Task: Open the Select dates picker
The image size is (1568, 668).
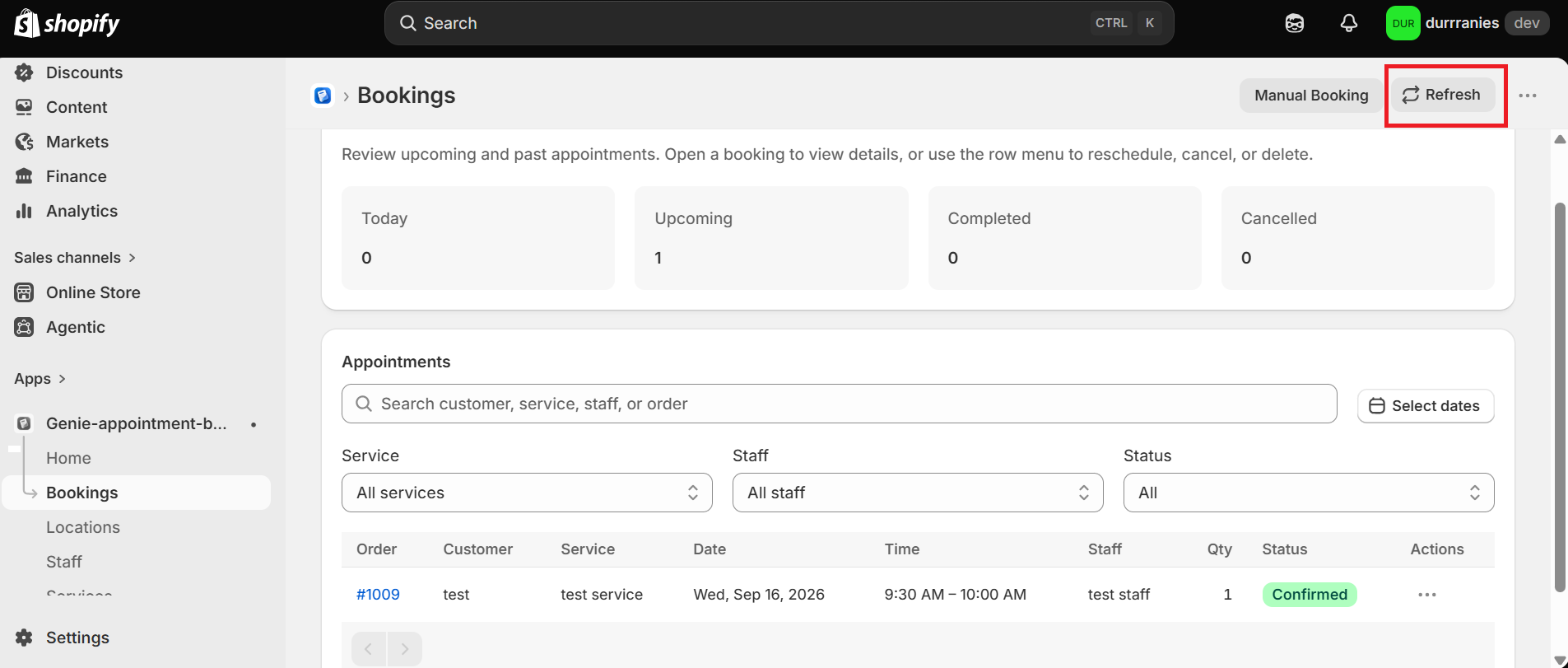Action: pyautogui.click(x=1425, y=406)
